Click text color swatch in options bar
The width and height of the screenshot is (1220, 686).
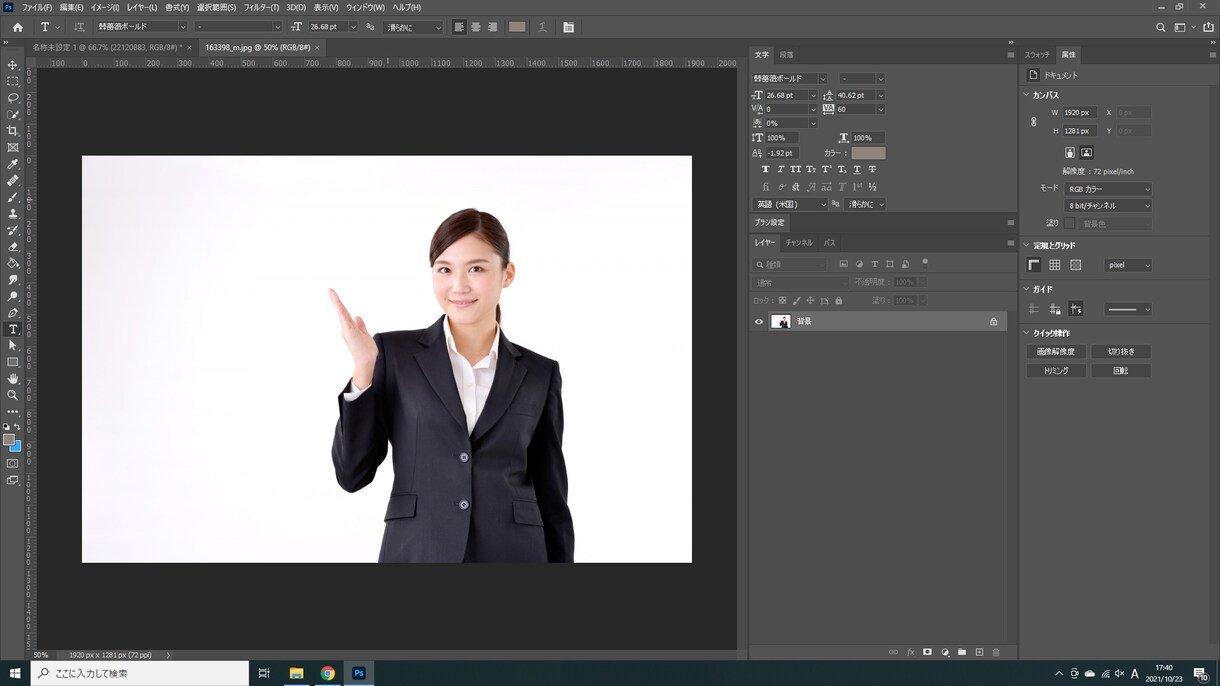[x=517, y=27]
